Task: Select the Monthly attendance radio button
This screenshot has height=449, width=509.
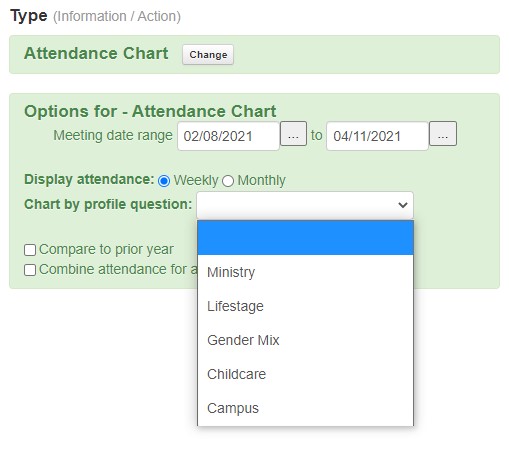Action: [228, 181]
